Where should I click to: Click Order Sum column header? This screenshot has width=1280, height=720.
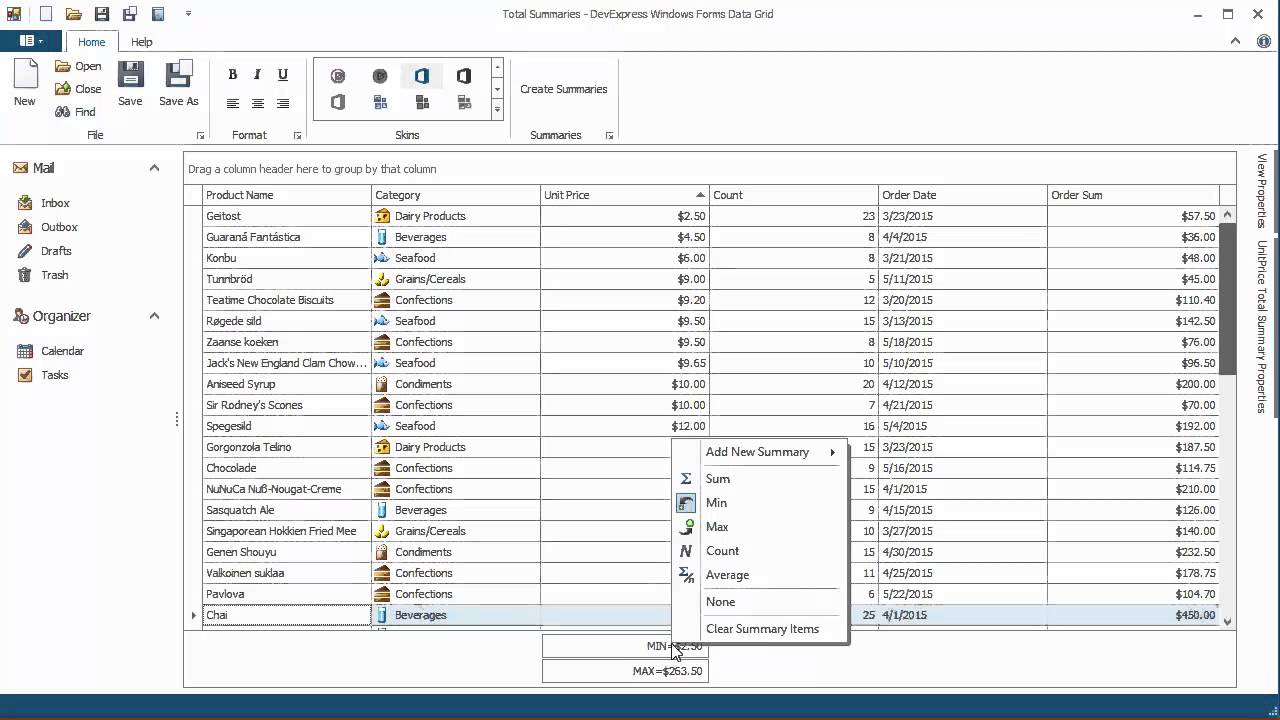coord(1134,195)
